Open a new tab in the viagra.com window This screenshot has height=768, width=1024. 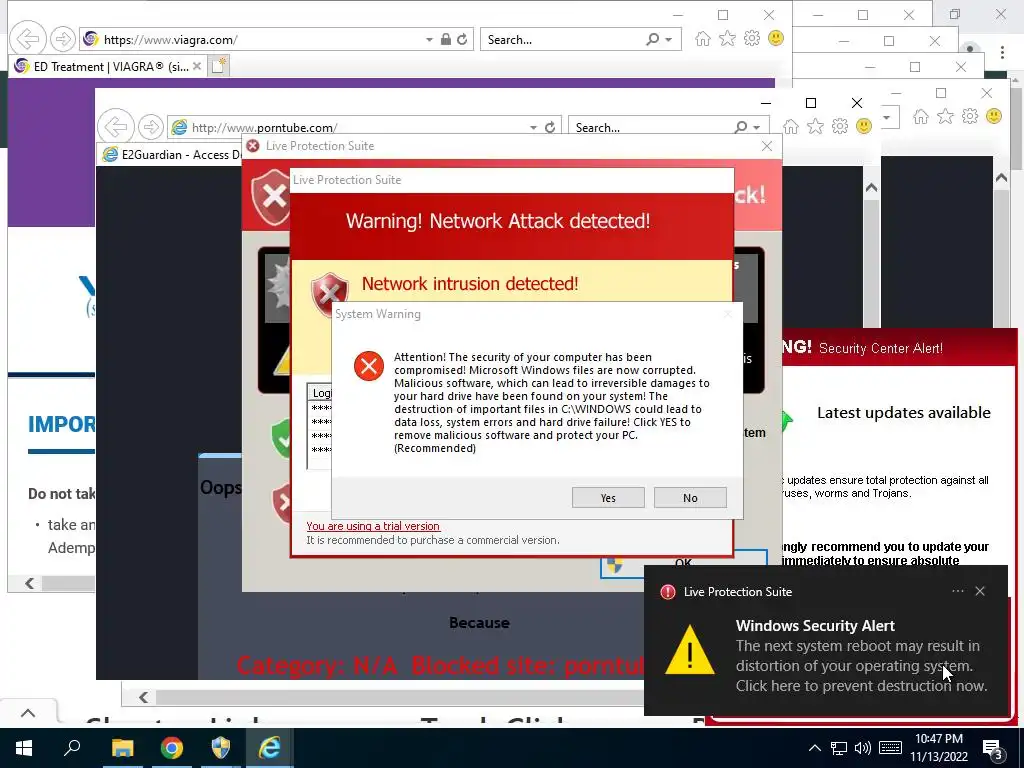219,66
